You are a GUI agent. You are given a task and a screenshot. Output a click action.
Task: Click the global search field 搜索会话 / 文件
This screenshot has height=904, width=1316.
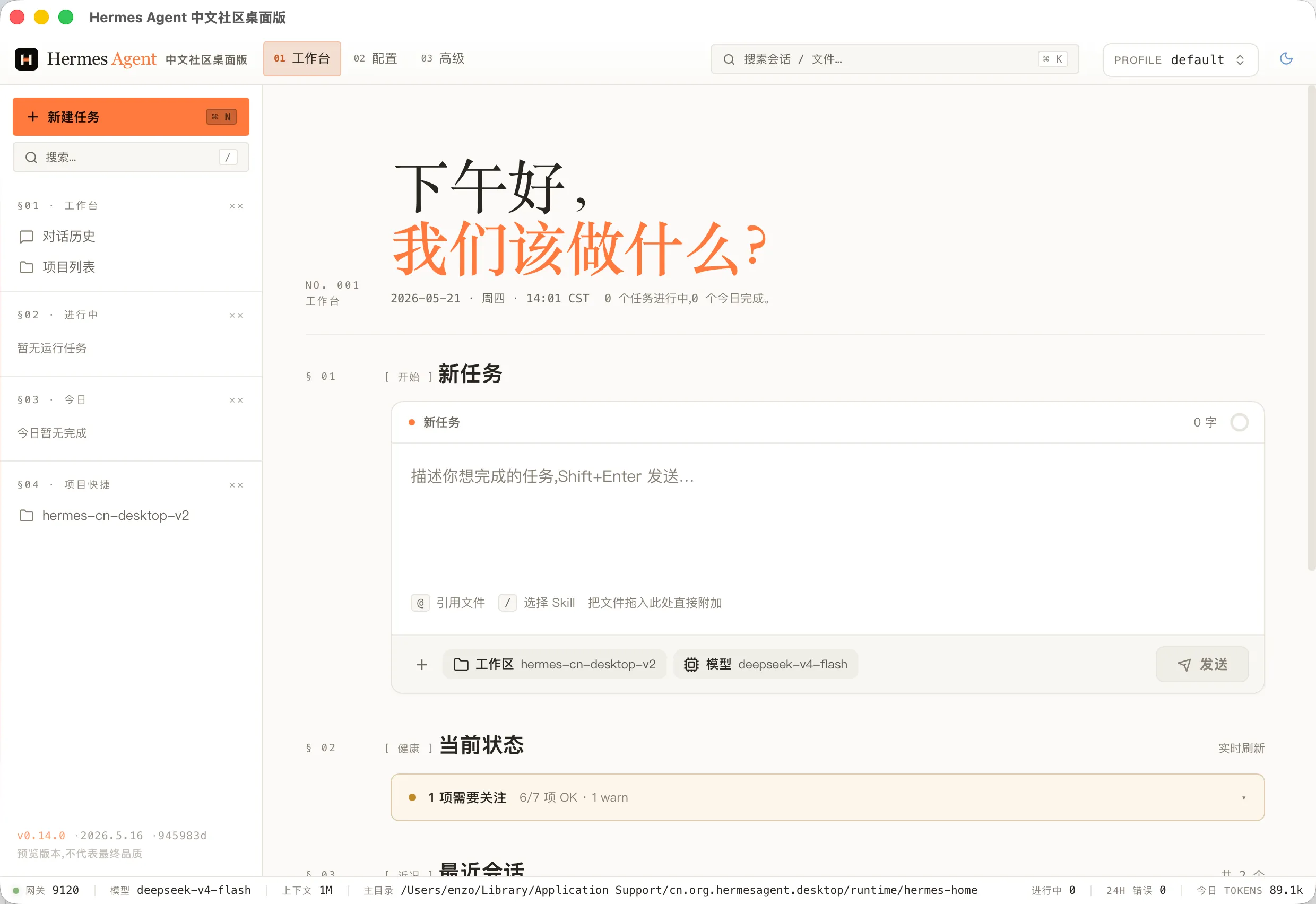coord(895,59)
